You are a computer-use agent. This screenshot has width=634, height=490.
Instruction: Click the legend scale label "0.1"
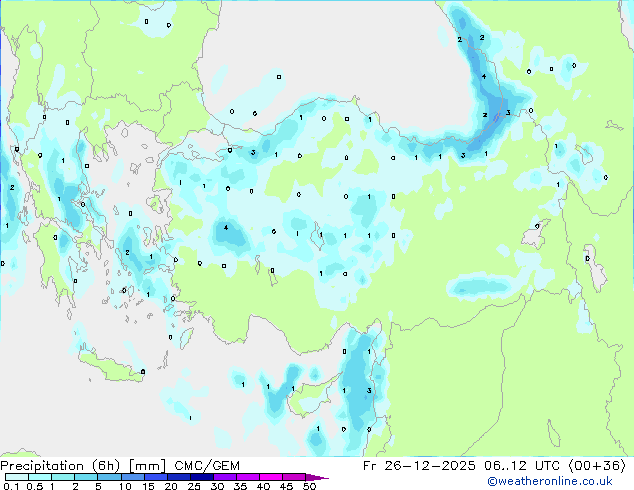pyautogui.click(x=9, y=486)
